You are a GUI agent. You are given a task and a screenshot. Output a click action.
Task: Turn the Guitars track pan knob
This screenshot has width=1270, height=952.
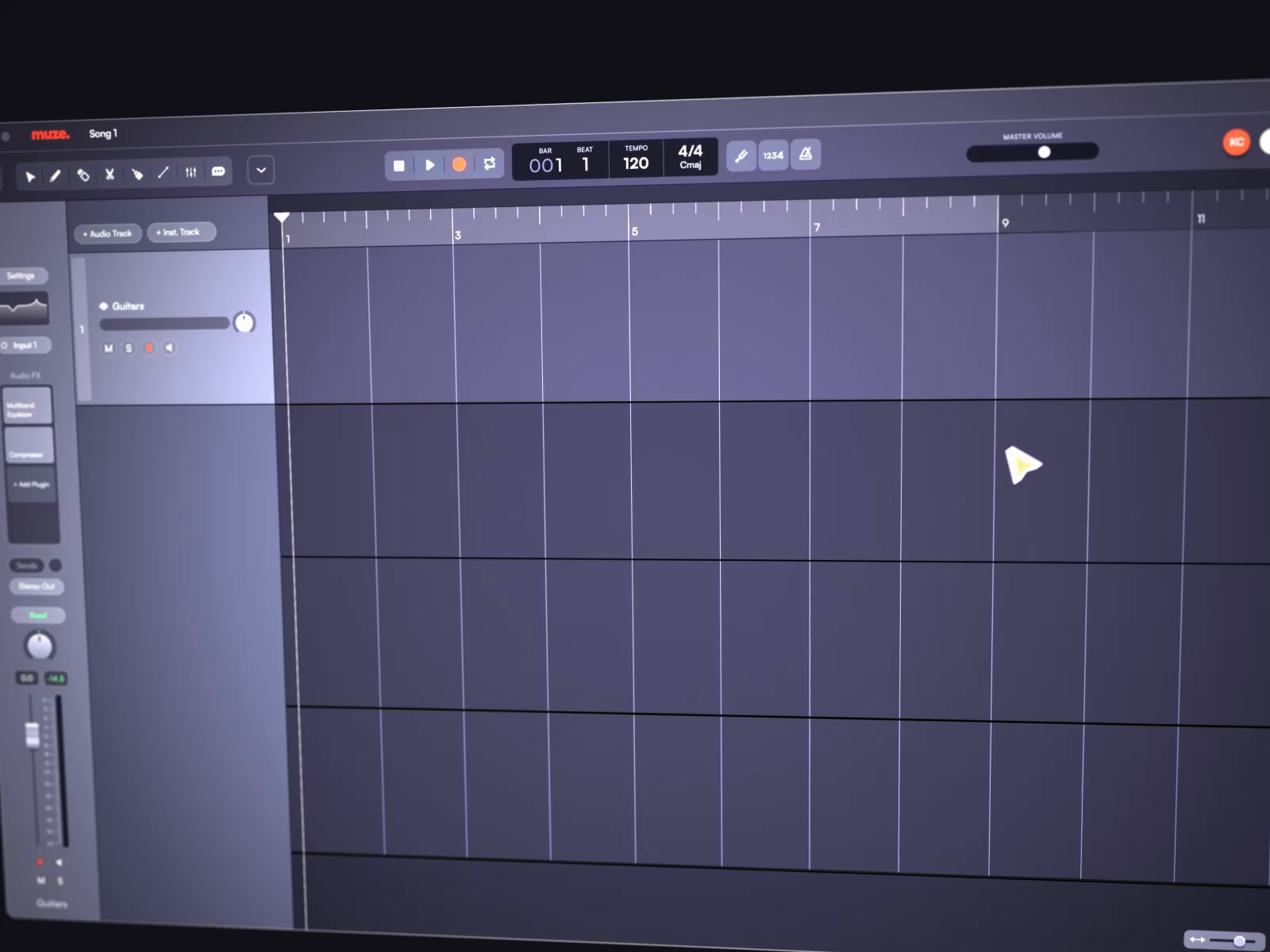coord(244,322)
